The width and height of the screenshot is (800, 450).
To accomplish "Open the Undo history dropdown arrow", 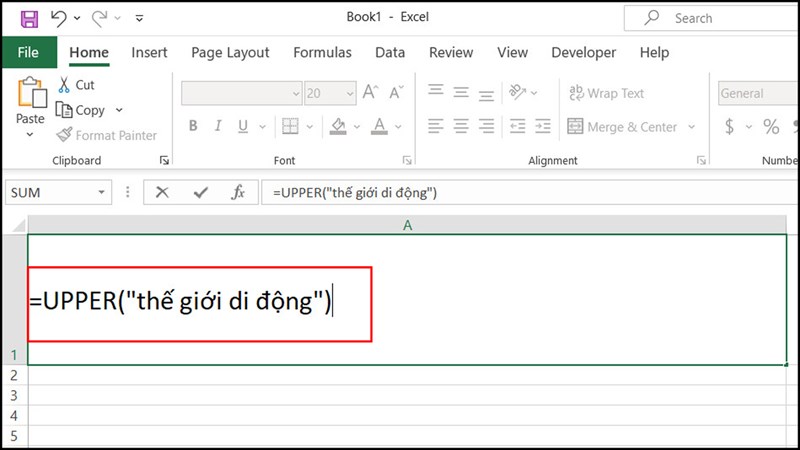I will pyautogui.click(x=77, y=18).
